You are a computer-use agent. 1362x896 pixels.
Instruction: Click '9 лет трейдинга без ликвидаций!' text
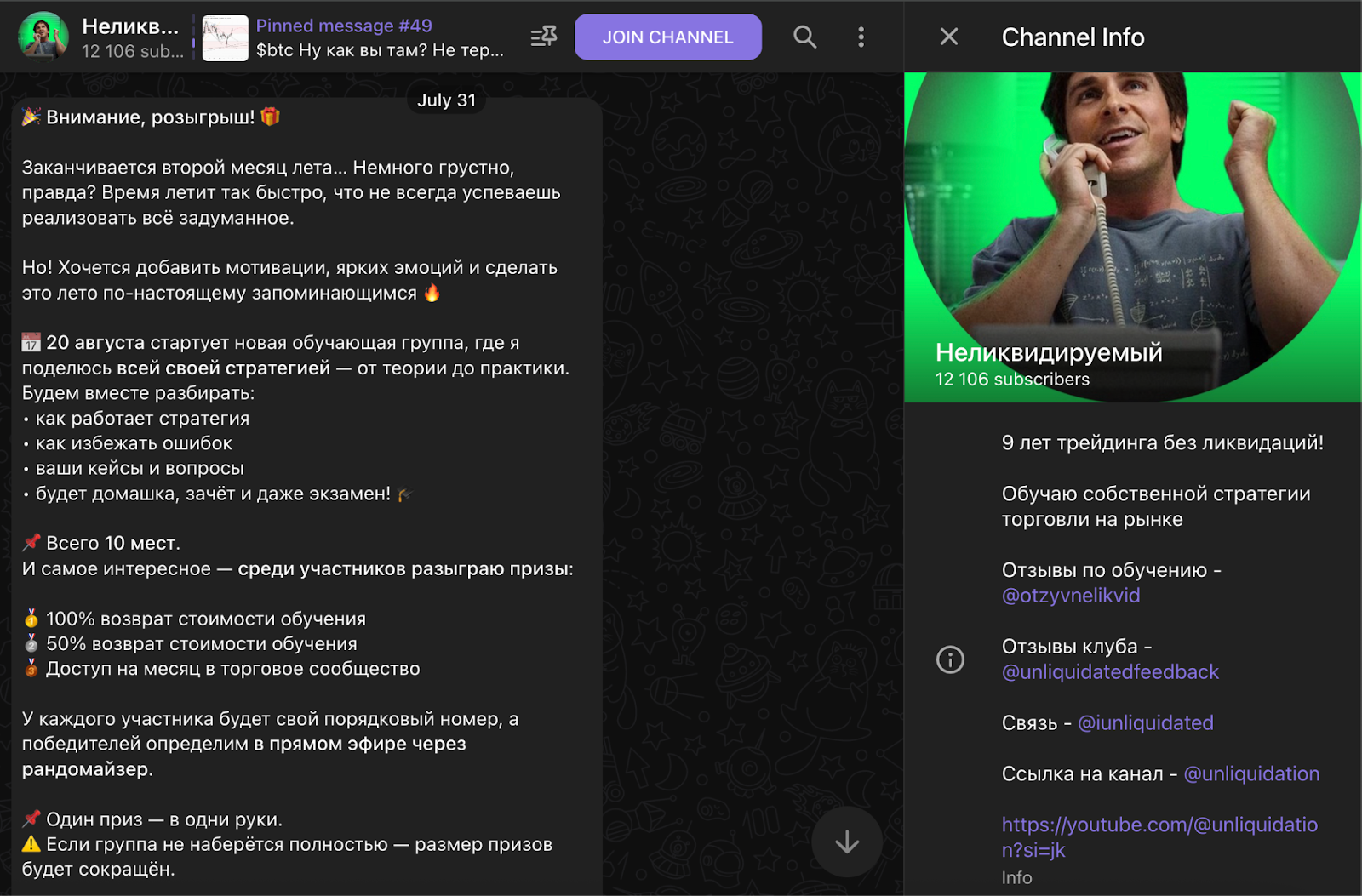click(1163, 443)
